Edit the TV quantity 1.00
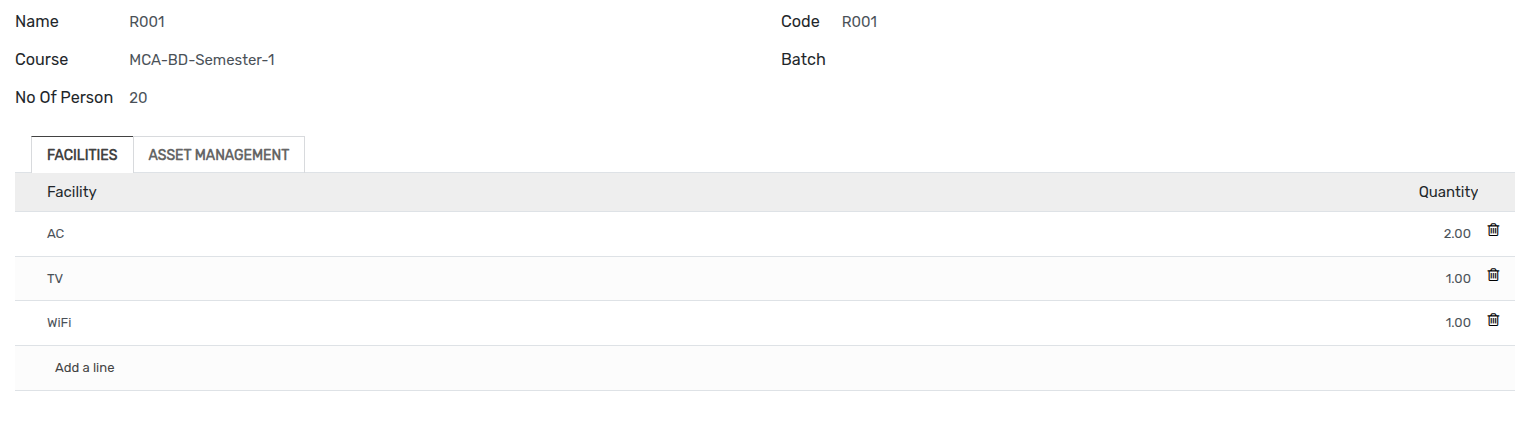Screen dimensions: 1519x424 1458,279
